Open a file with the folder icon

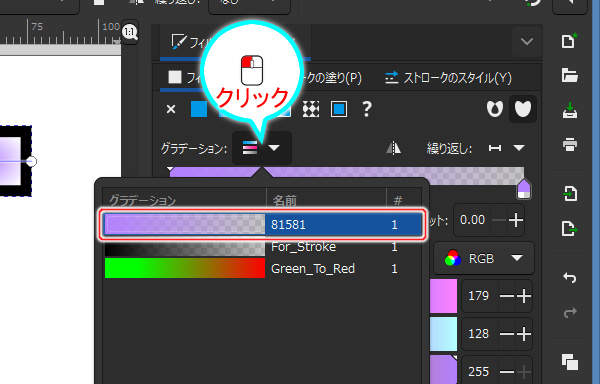point(569,75)
